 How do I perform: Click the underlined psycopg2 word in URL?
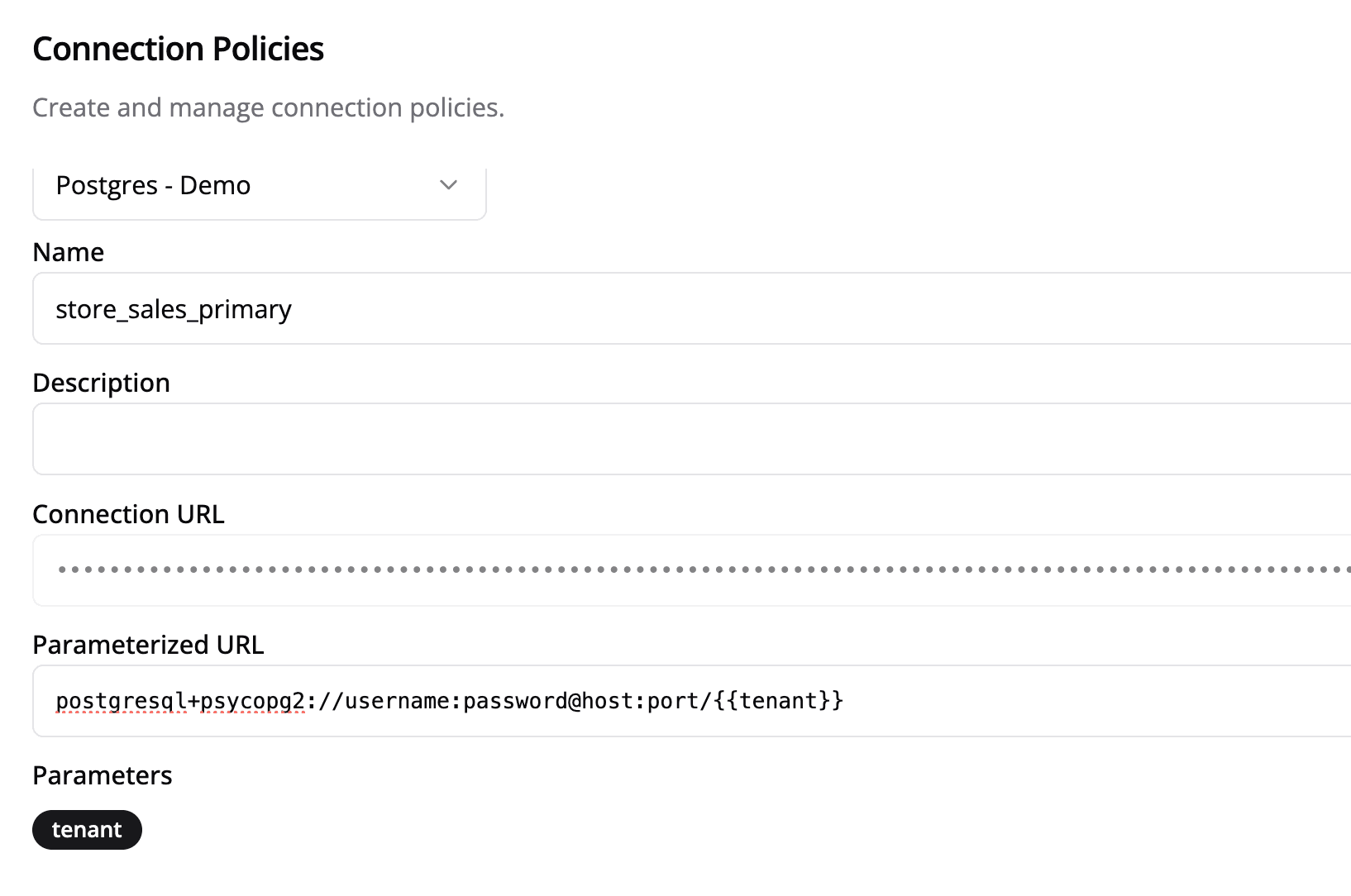click(252, 701)
